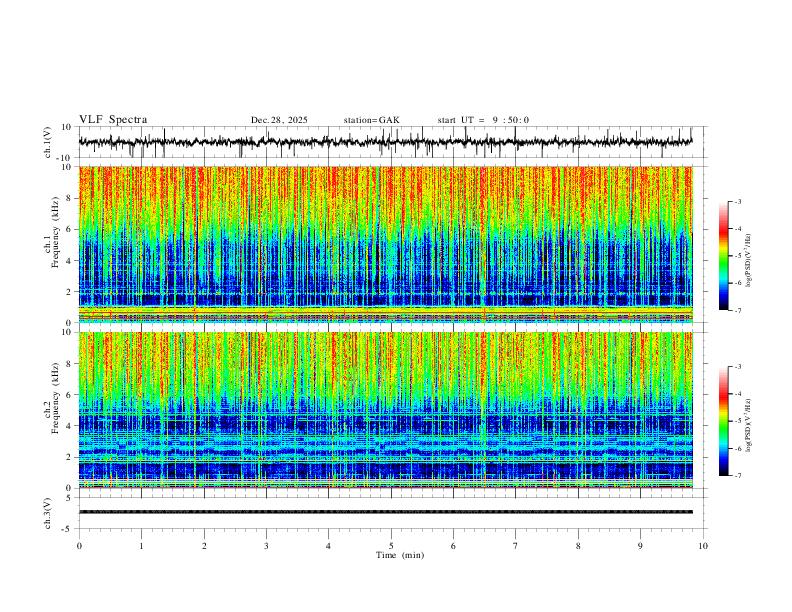Click the "ch.1(V)" waveform axis label

pyautogui.click(x=48, y=142)
